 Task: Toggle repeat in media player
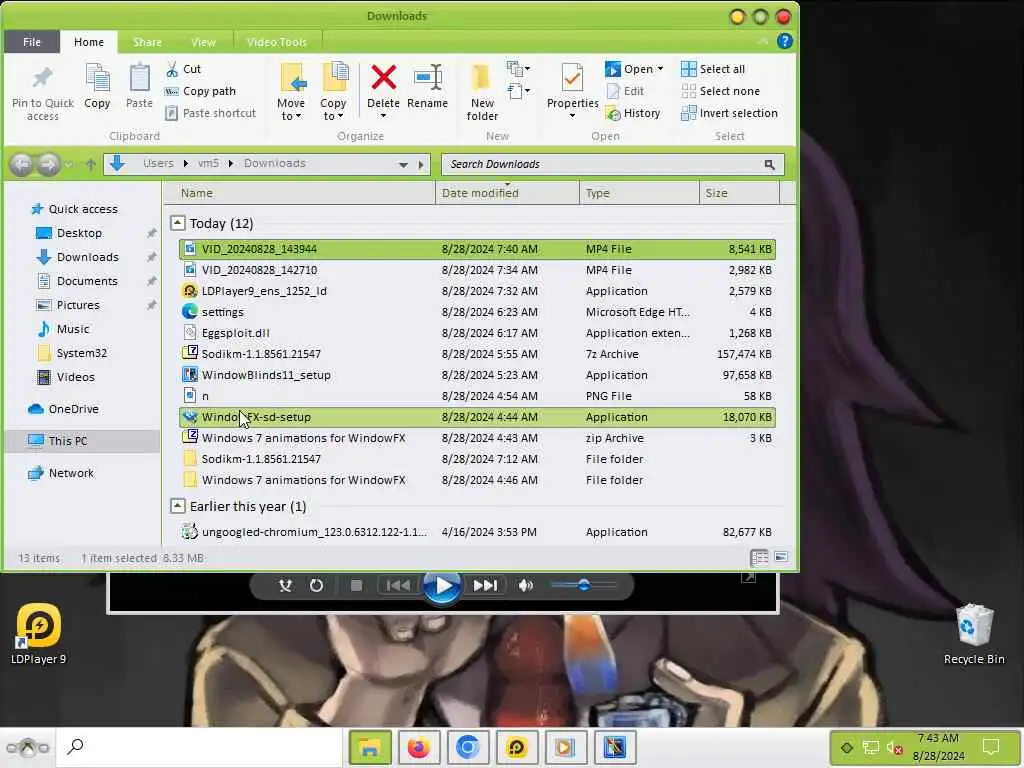[x=317, y=585]
